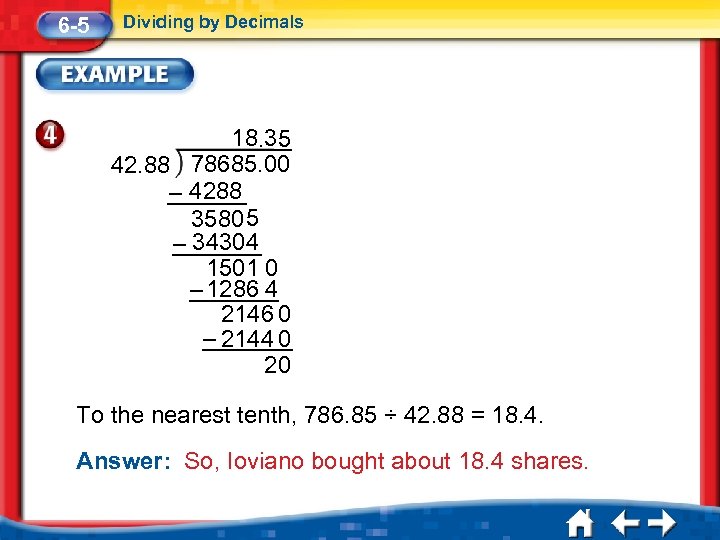720x540 pixels.
Task: Click the value 2146 0
Action: 256,314
